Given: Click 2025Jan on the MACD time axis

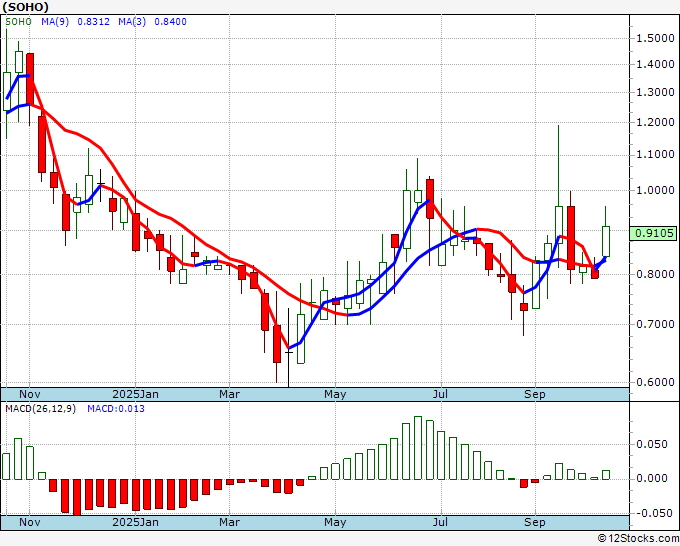Looking at the screenshot, I should click(135, 522).
